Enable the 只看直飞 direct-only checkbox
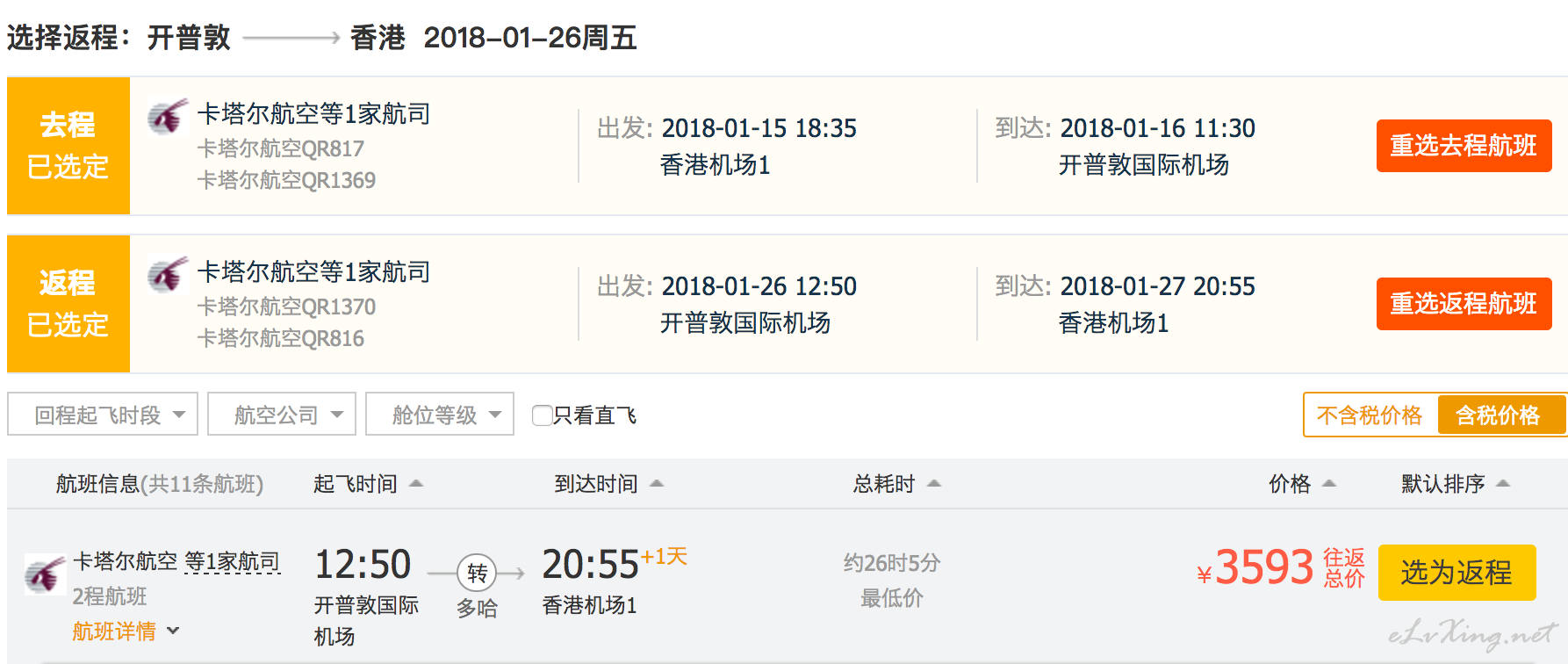Screen dimensions: 1568x664 [x=543, y=415]
